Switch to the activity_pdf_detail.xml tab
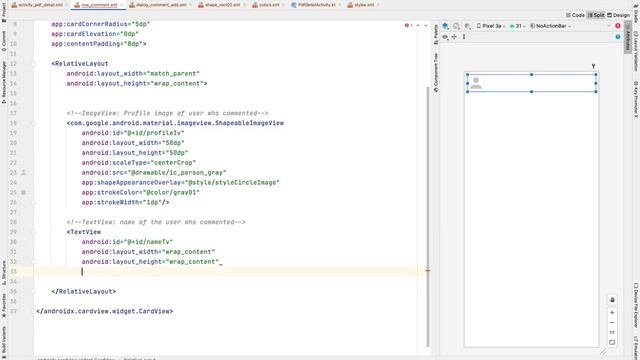 (40, 5)
